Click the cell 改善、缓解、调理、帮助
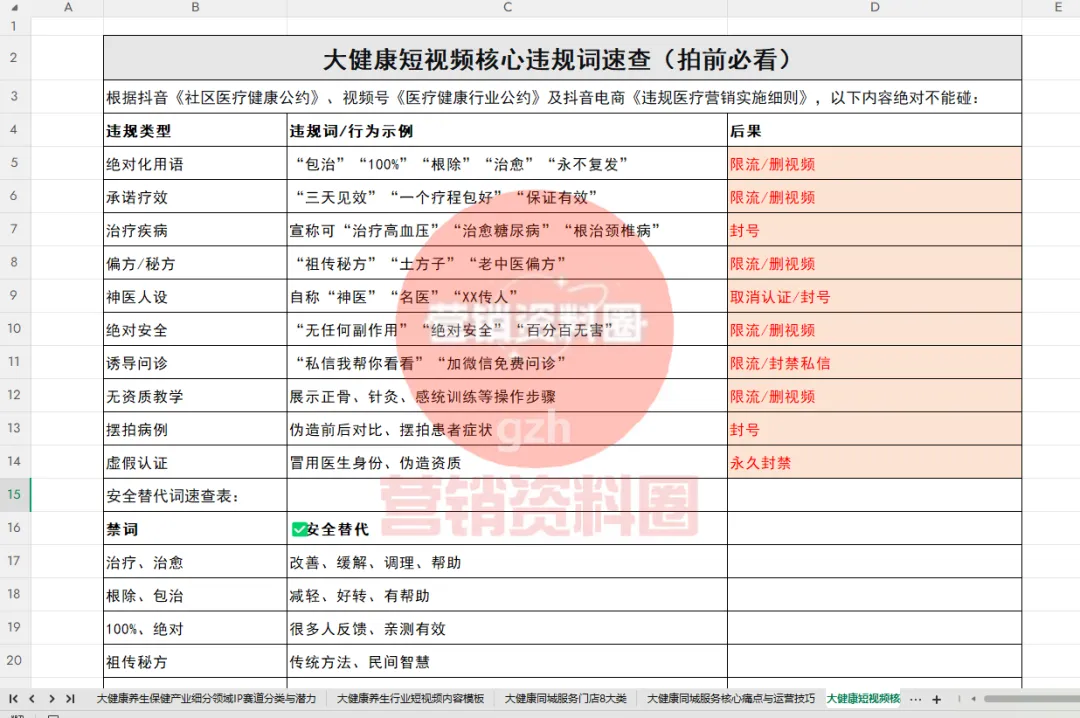The width and height of the screenshot is (1080, 718). click(507, 562)
